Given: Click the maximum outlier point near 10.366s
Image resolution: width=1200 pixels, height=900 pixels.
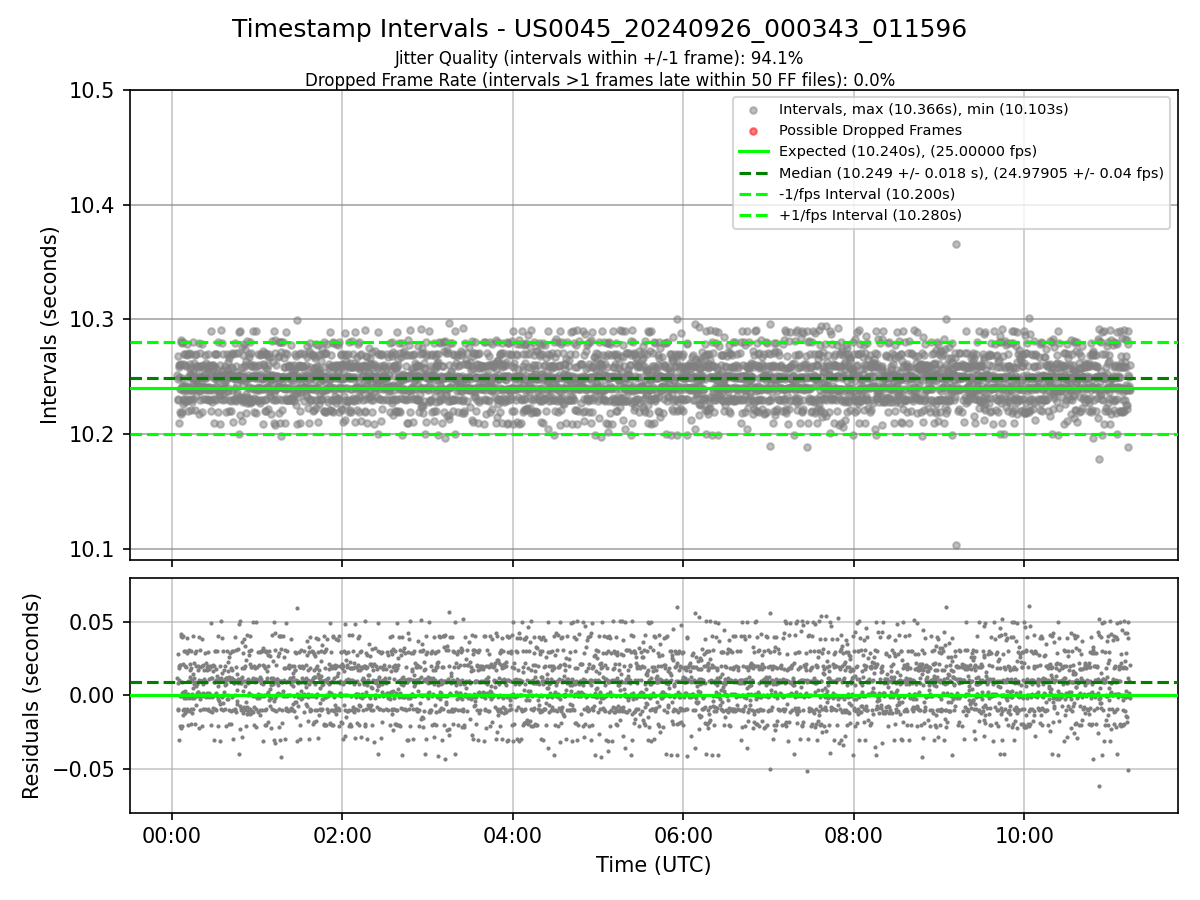Looking at the screenshot, I should point(956,244).
